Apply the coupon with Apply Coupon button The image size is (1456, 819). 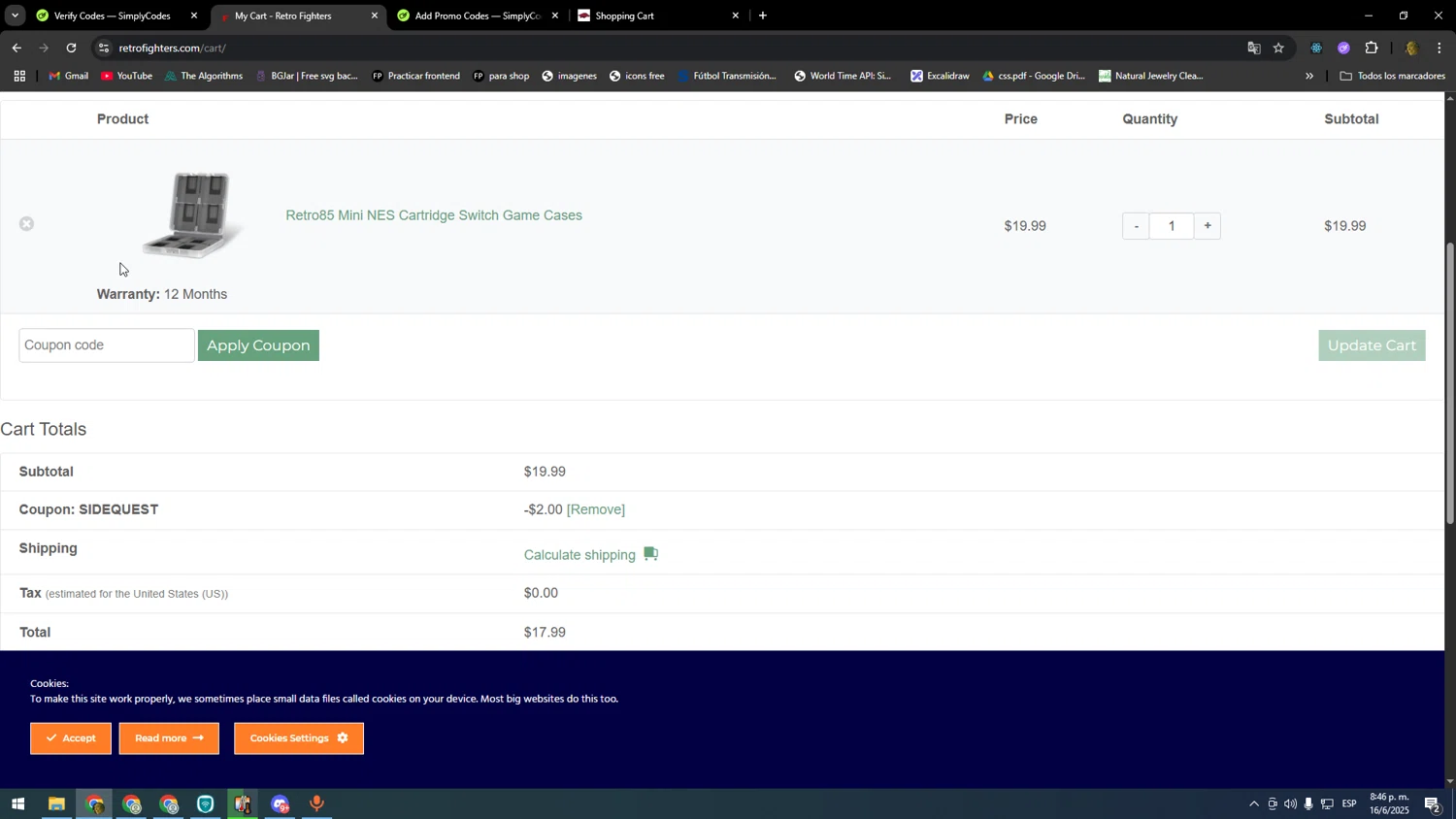pyautogui.click(x=258, y=345)
